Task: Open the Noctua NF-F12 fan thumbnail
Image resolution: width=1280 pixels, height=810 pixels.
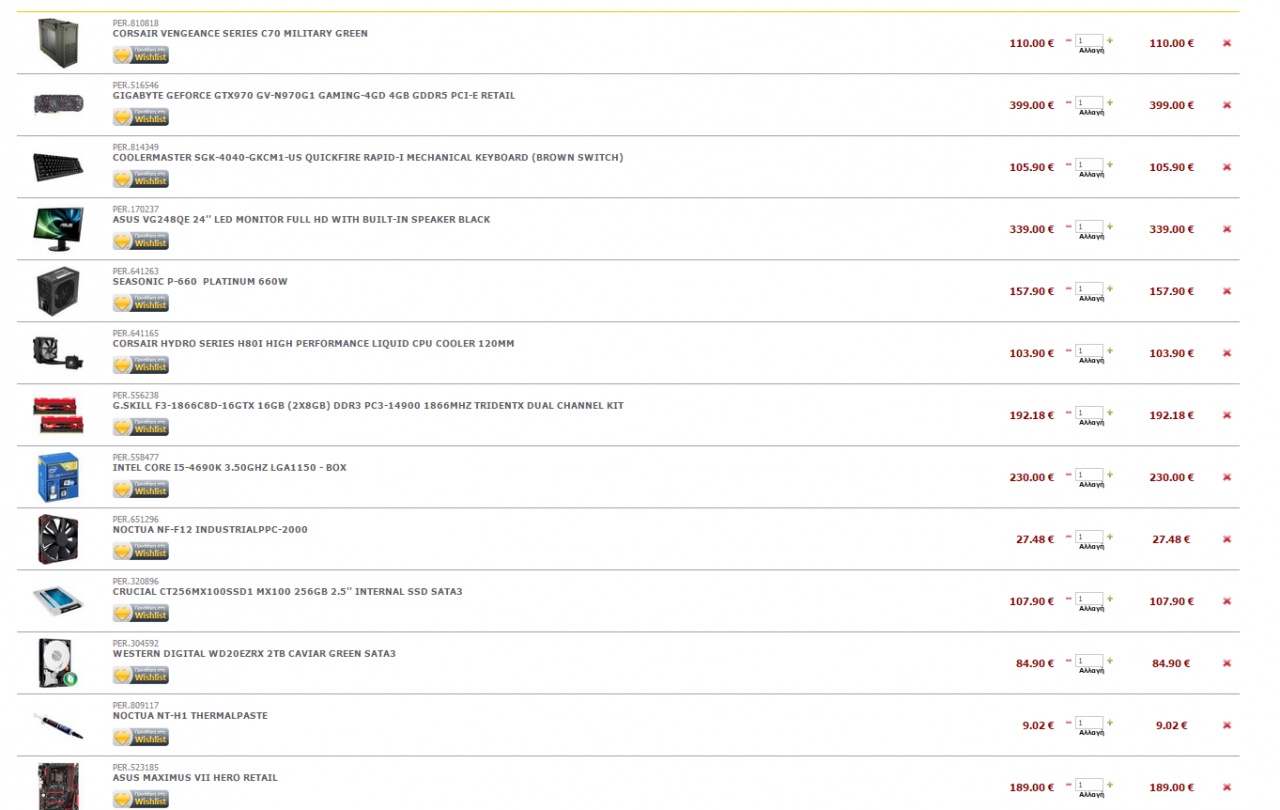Action: (58, 539)
